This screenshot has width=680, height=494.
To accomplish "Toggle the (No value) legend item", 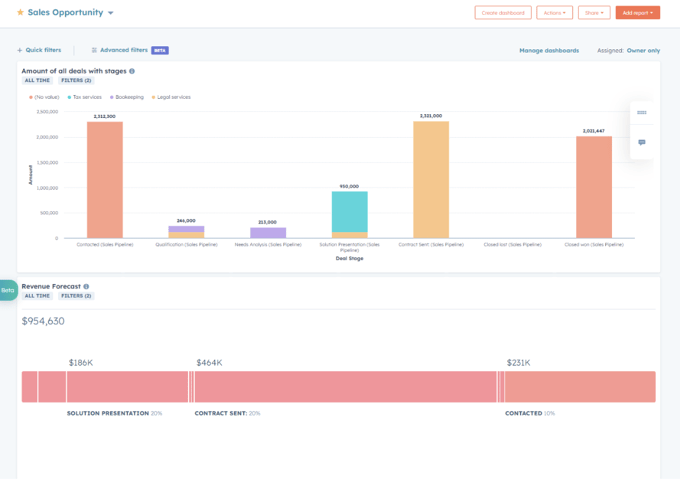I will pyautogui.click(x=44, y=97).
